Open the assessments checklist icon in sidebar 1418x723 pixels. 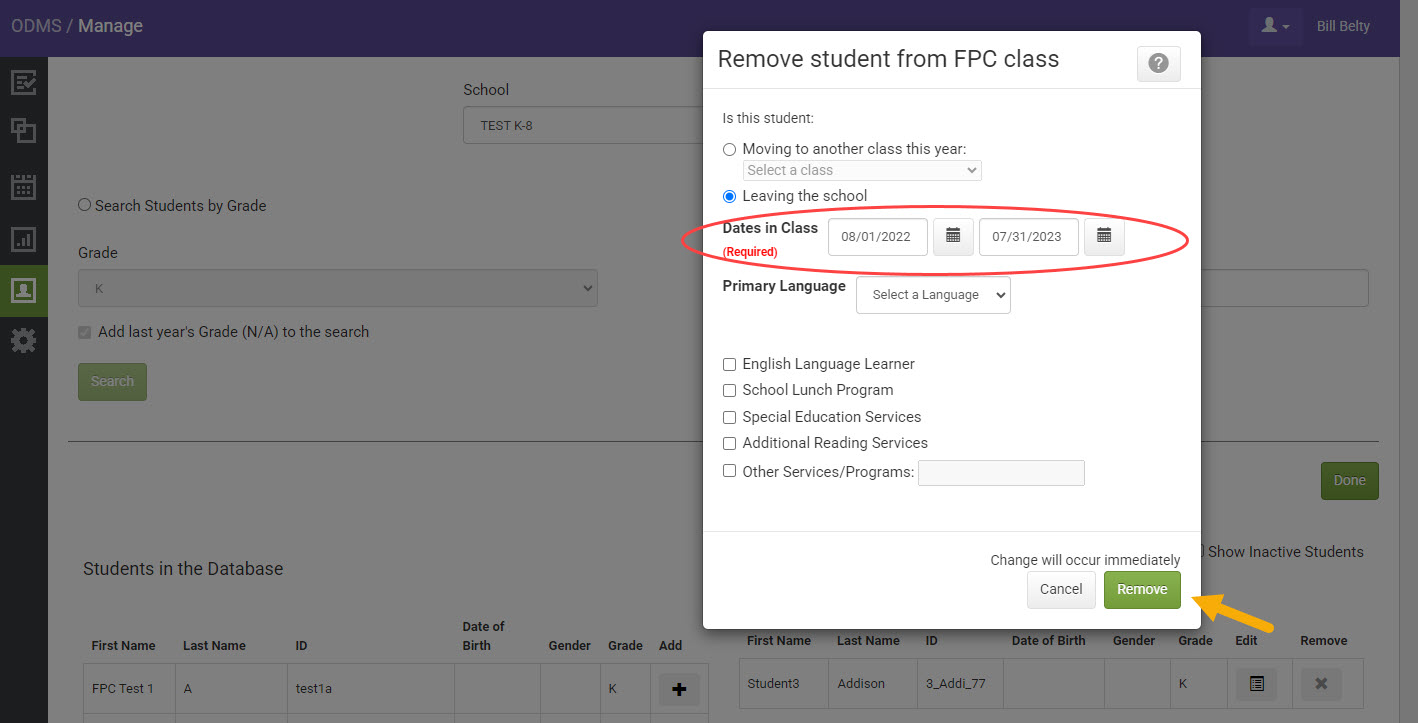(24, 81)
